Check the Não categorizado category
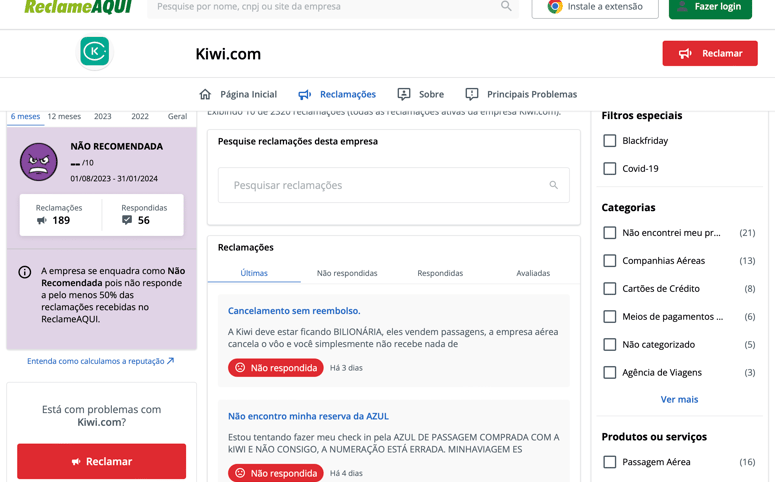 tap(609, 344)
